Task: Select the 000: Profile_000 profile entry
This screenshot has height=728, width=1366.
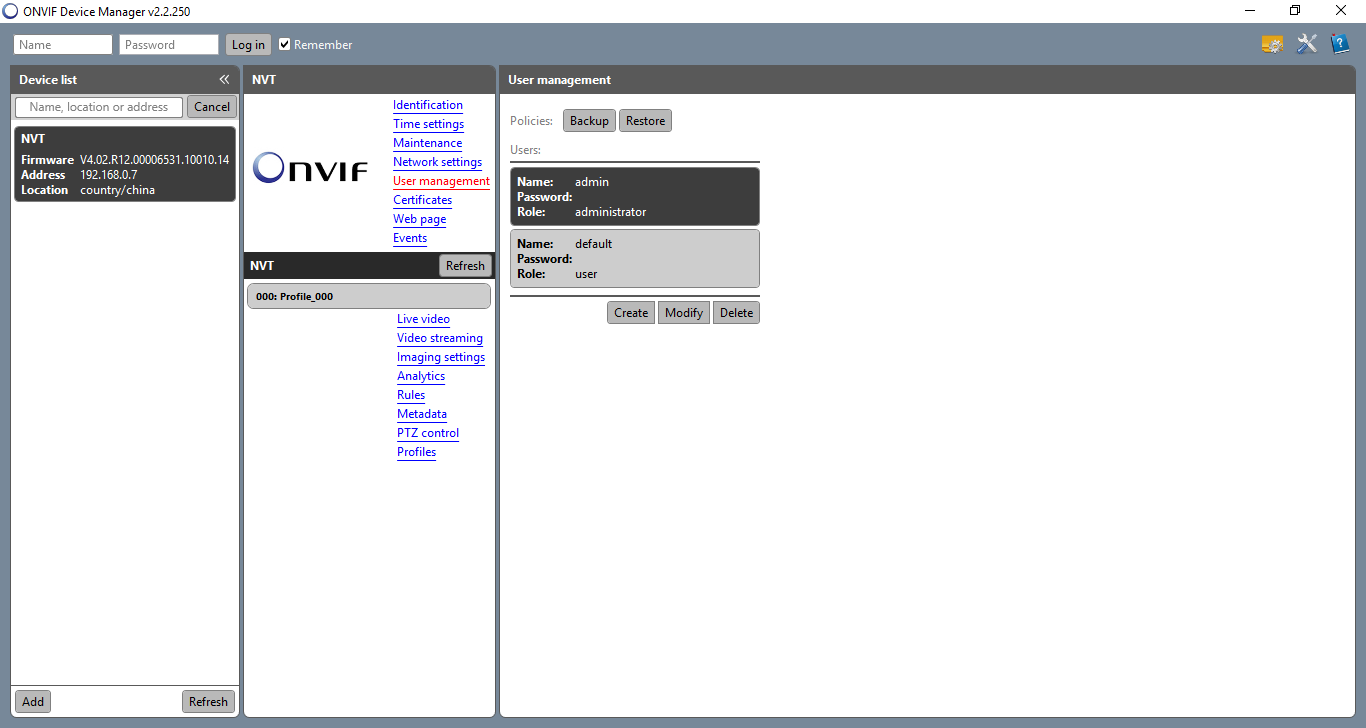Action: (x=368, y=296)
